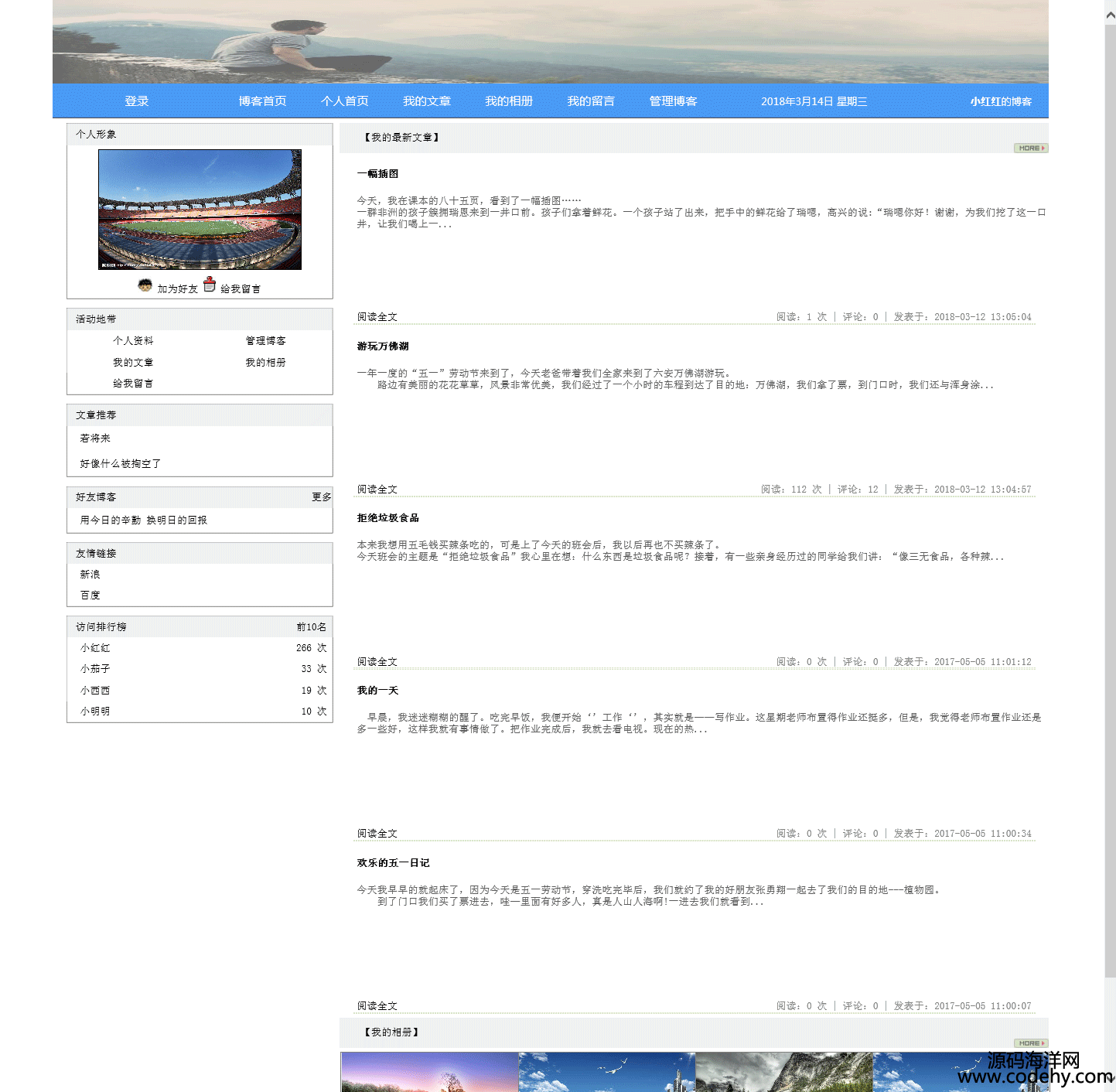This screenshot has width=1116, height=1092.
Task: Open article title 我的一天
Action: click(377, 691)
